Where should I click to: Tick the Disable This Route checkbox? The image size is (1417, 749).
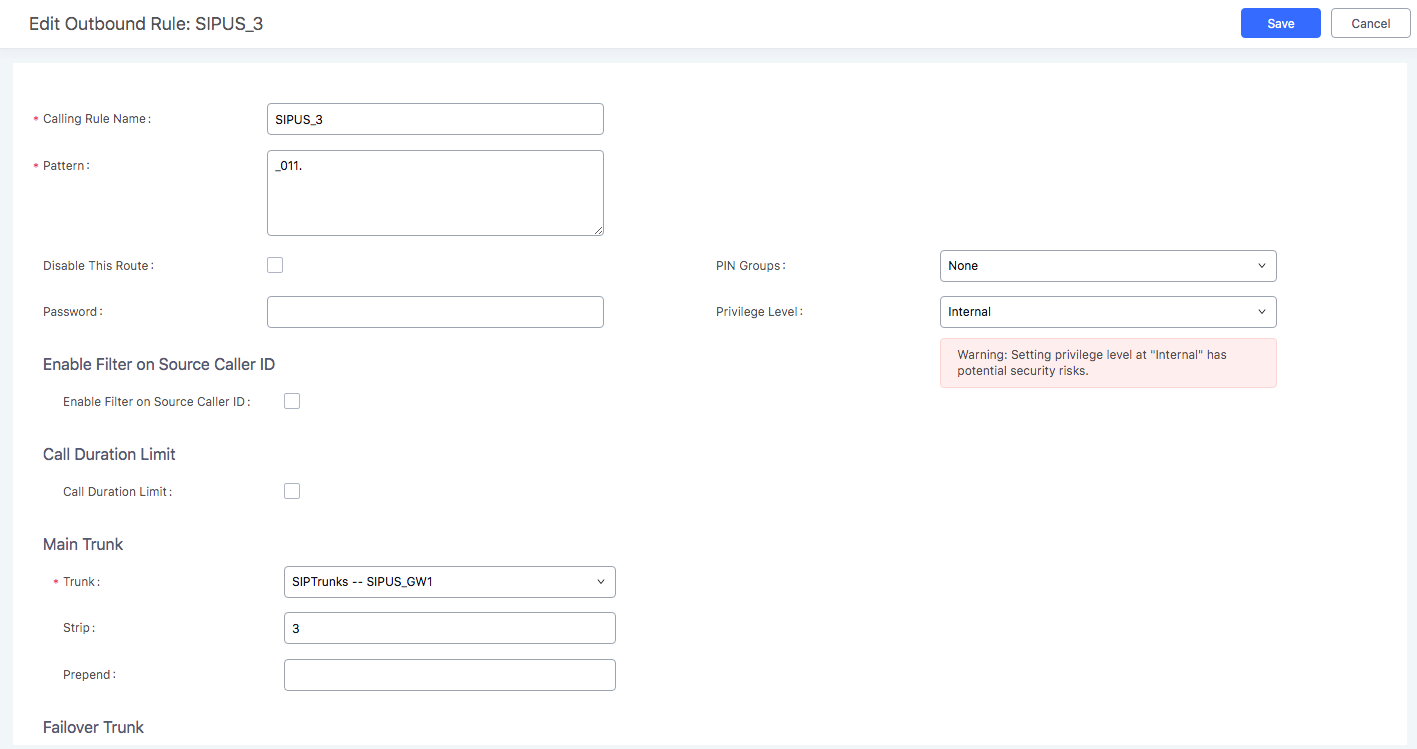(x=275, y=265)
